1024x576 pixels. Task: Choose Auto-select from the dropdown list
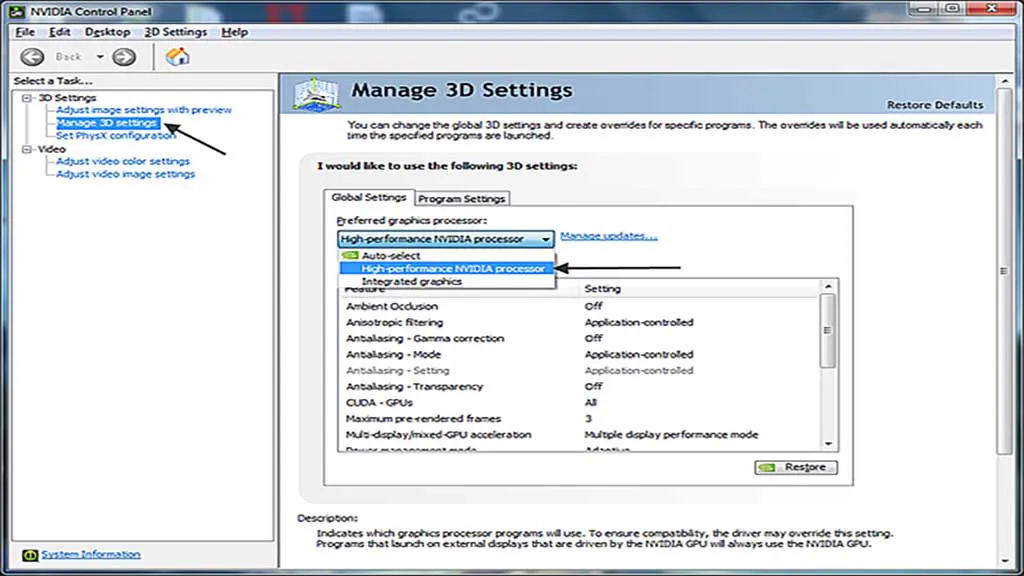(447, 255)
